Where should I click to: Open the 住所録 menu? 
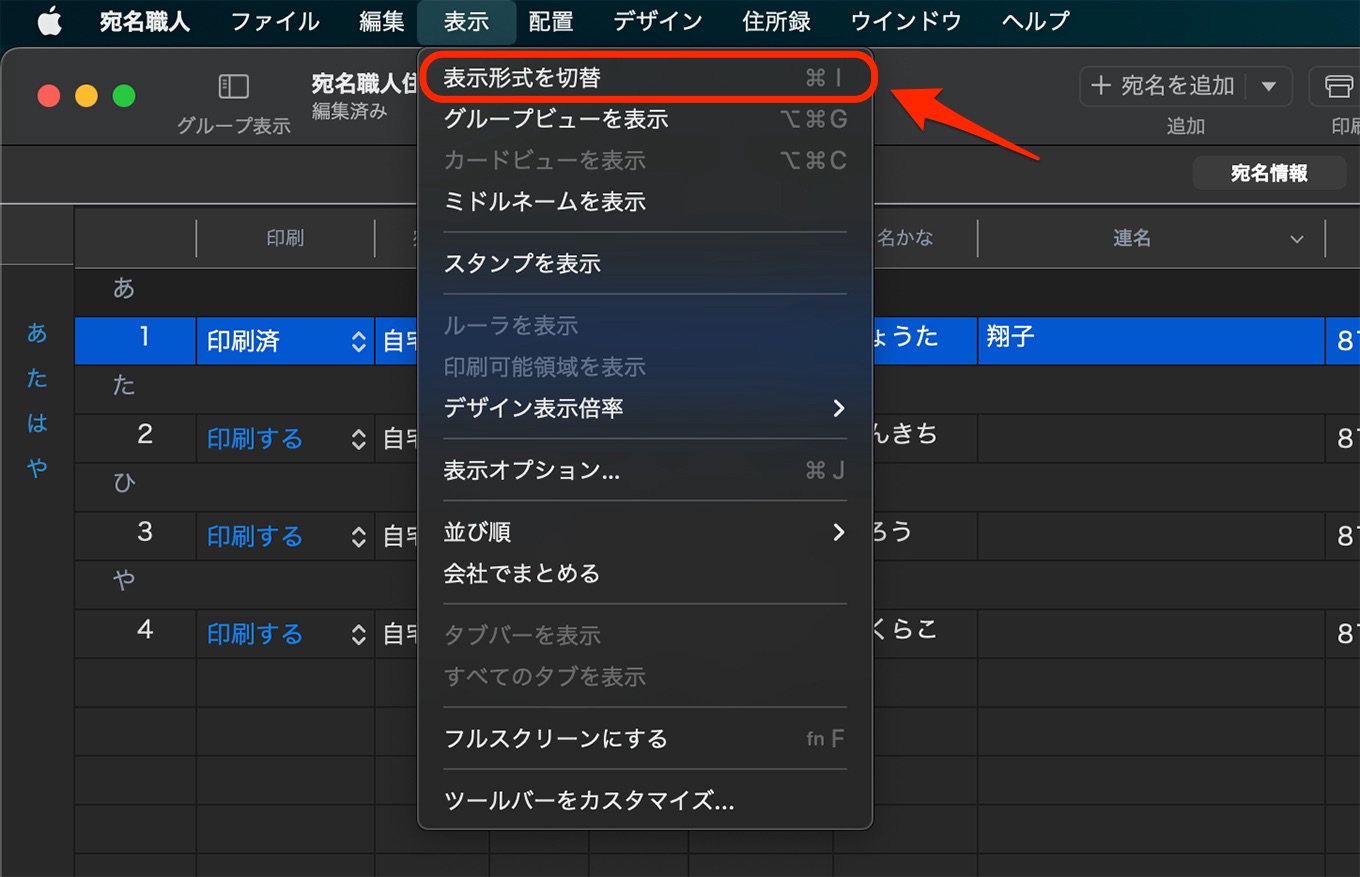click(777, 21)
